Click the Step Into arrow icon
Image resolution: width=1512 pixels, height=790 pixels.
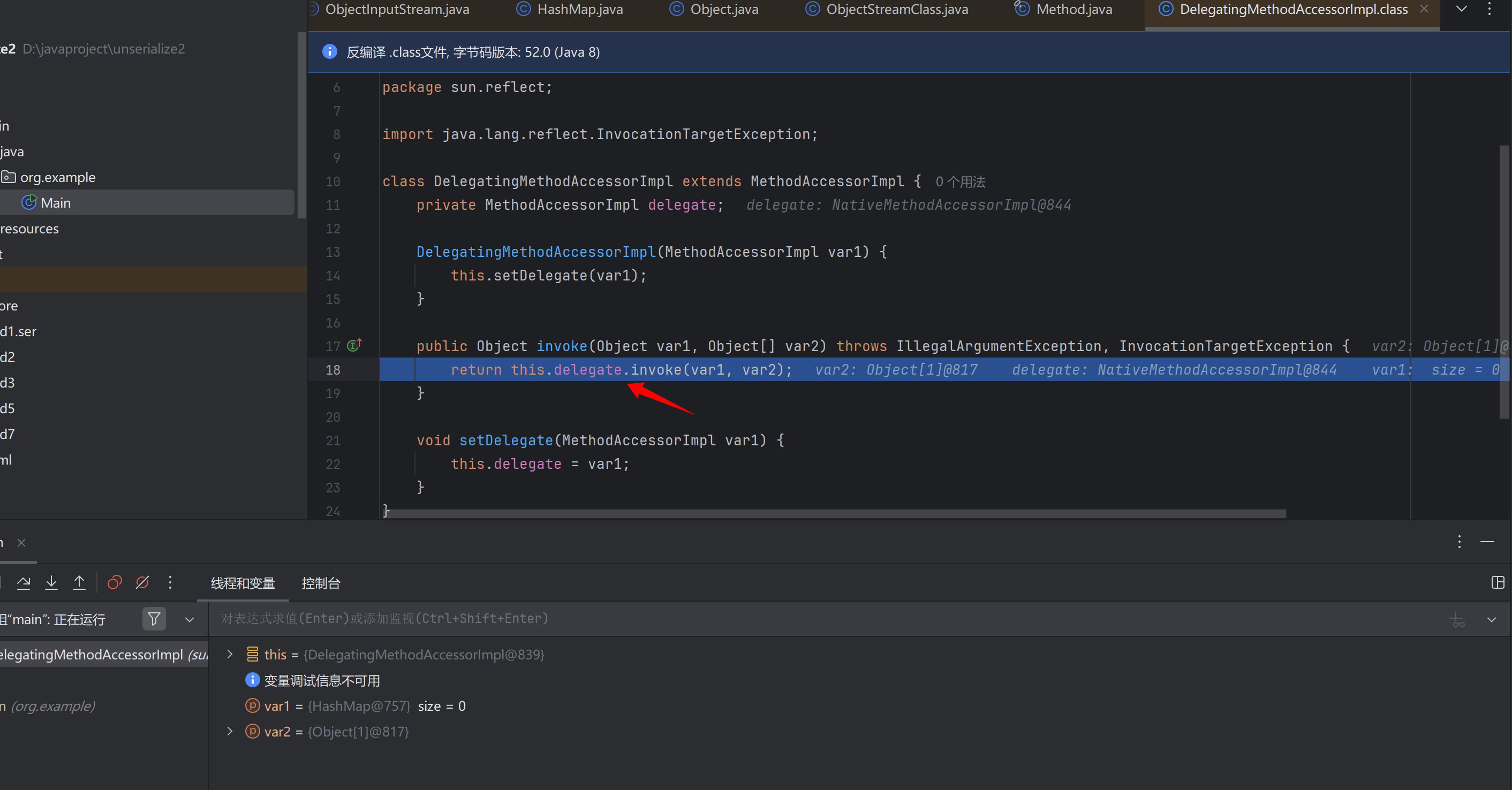[51, 583]
